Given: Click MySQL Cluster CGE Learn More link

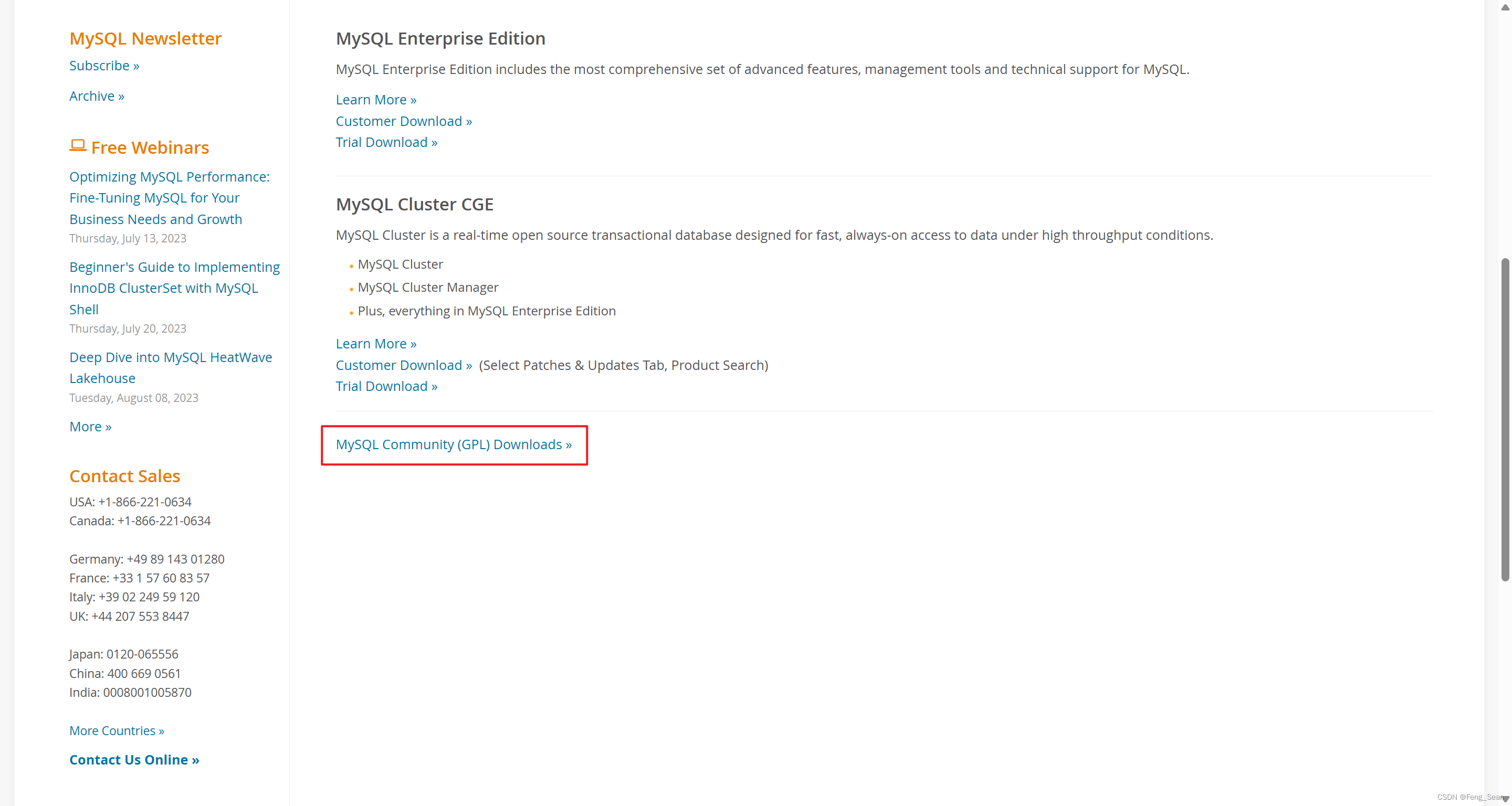Looking at the screenshot, I should [376, 344].
